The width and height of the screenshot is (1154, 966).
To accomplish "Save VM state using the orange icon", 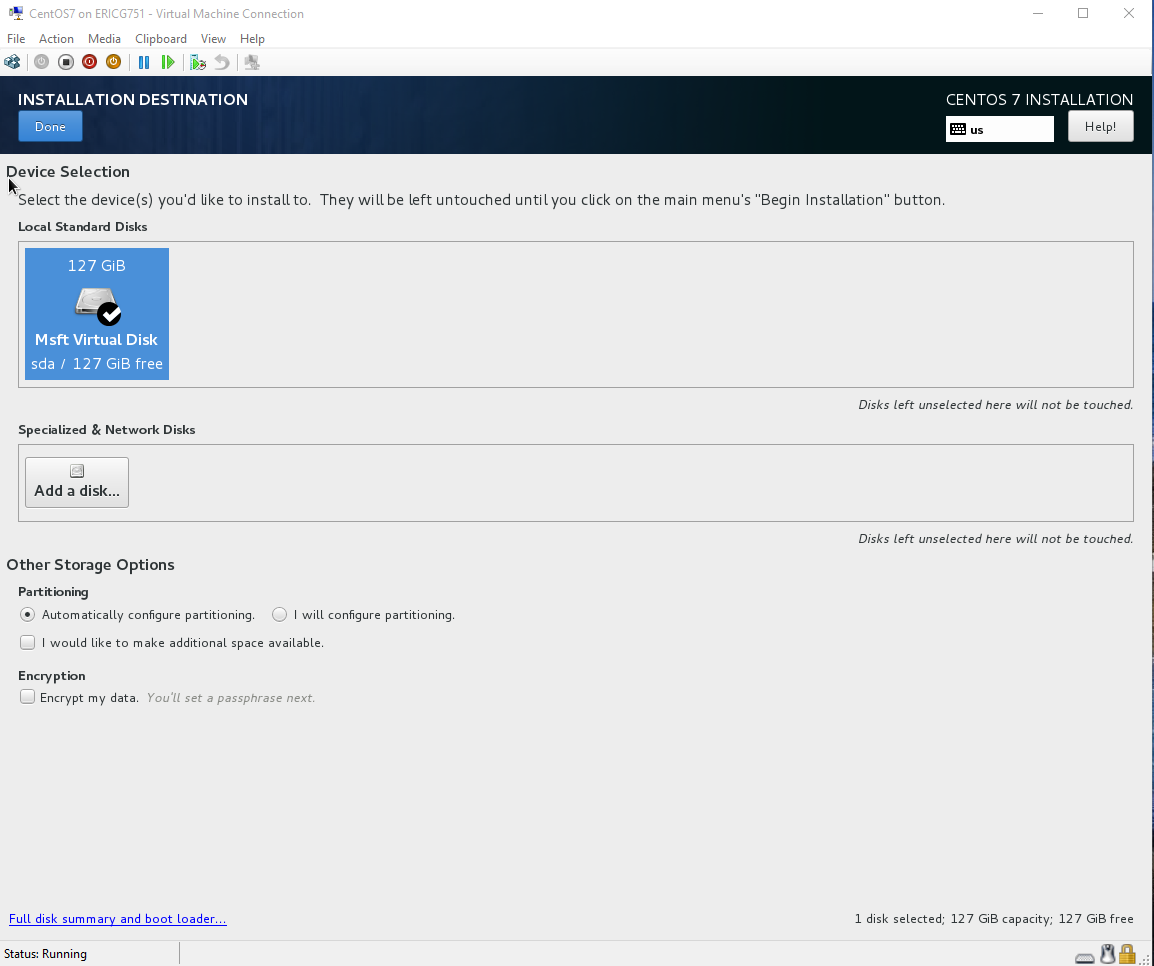I will tap(113, 63).
